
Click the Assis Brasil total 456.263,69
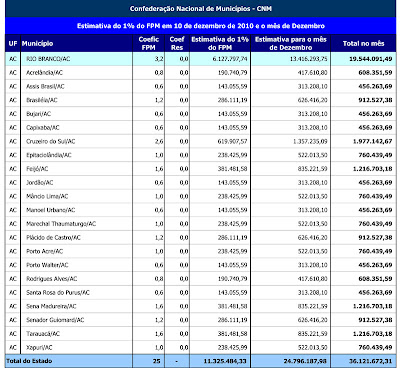(375, 86)
